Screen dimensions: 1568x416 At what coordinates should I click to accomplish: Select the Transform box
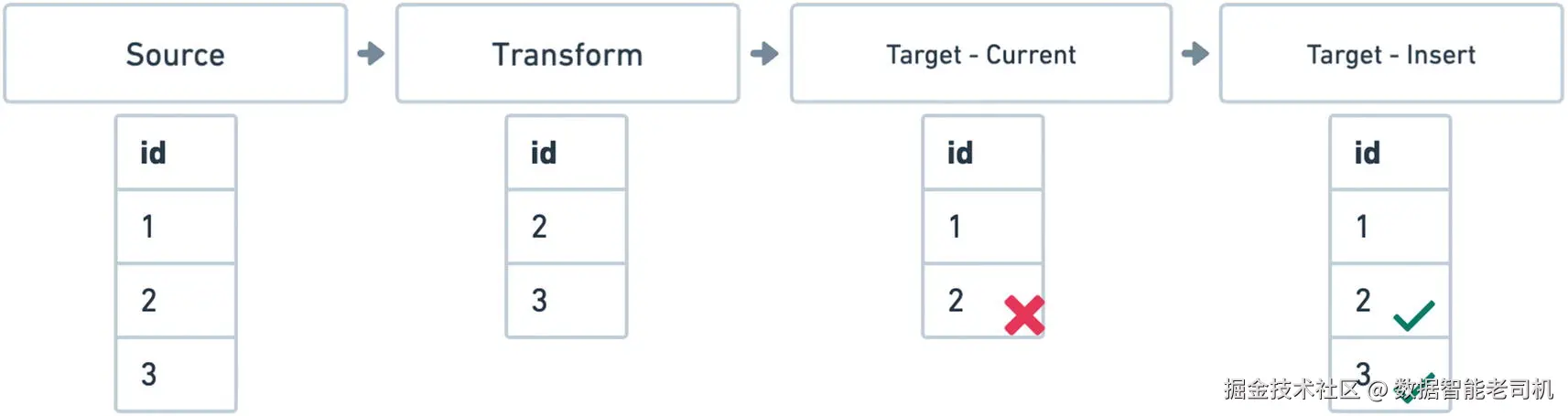tap(568, 54)
